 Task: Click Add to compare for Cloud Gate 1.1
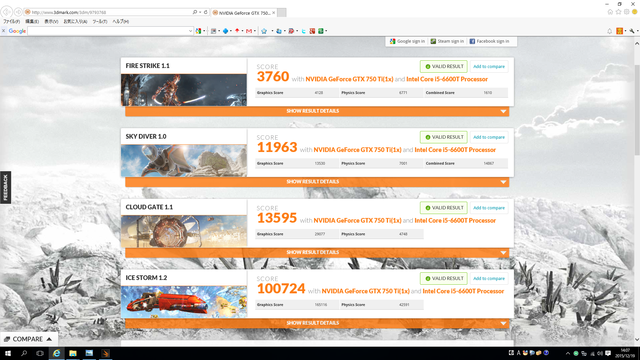click(489, 208)
